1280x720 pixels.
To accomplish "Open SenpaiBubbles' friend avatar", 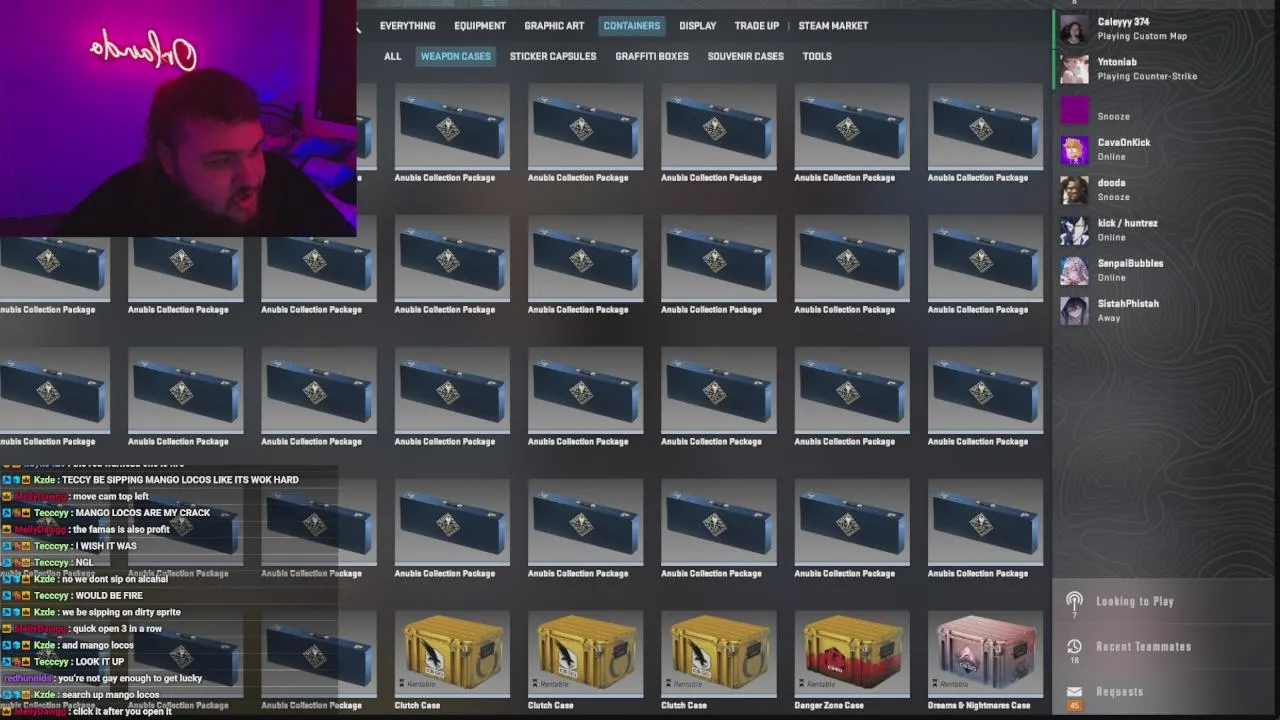I will [x=1074, y=271].
